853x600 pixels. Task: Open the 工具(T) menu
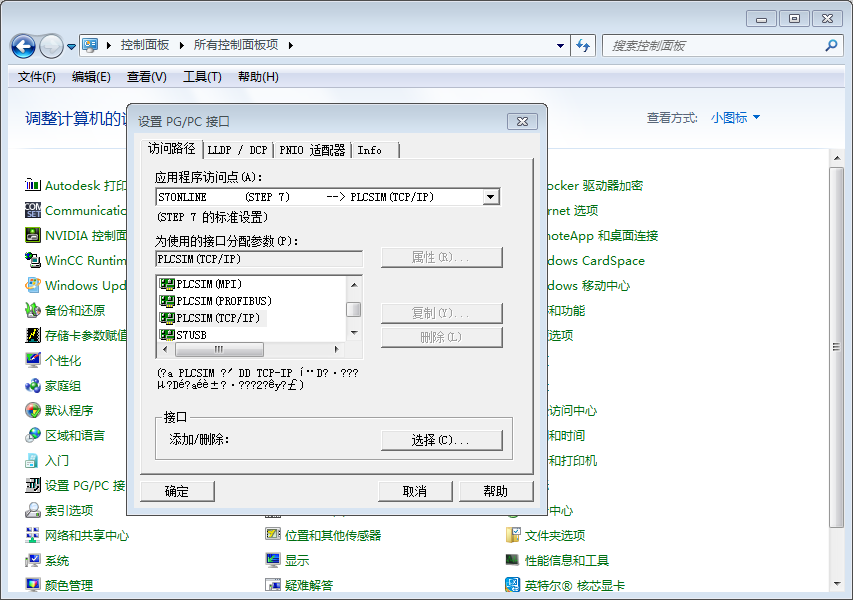tap(202, 77)
